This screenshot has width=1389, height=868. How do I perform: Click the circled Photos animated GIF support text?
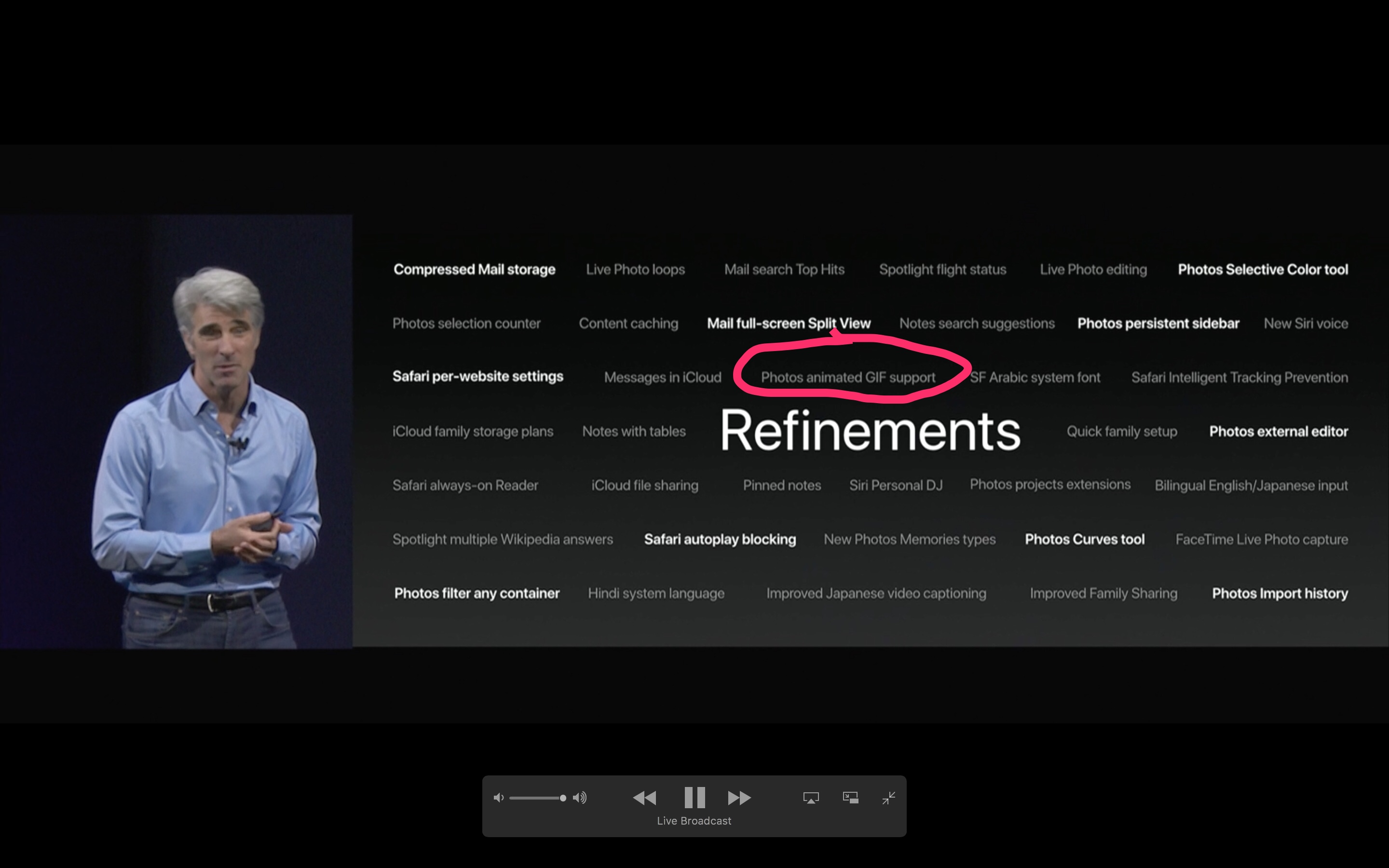(x=848, y=377)
